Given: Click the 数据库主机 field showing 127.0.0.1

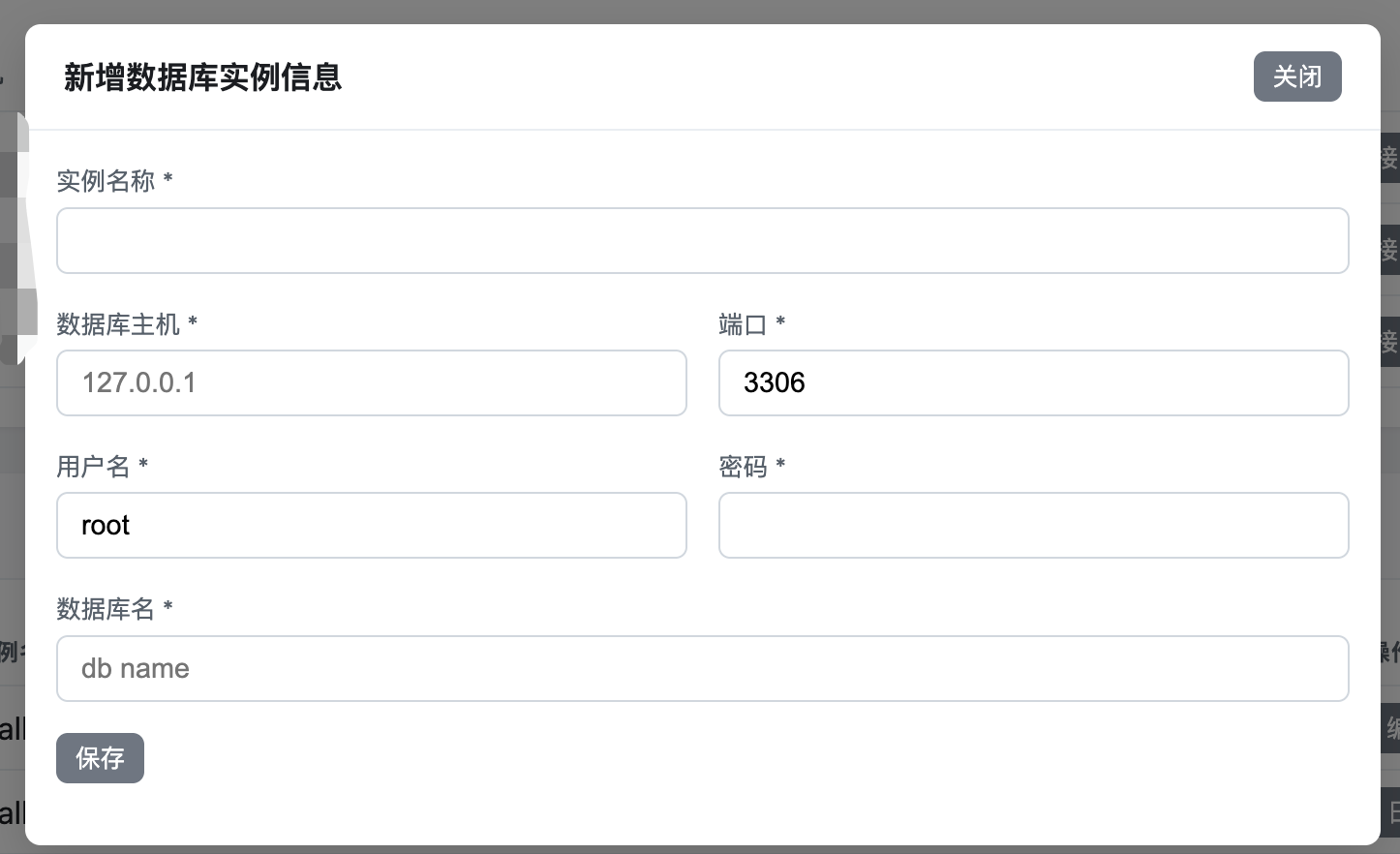Looking at the screenshot, I should (371, 382).
